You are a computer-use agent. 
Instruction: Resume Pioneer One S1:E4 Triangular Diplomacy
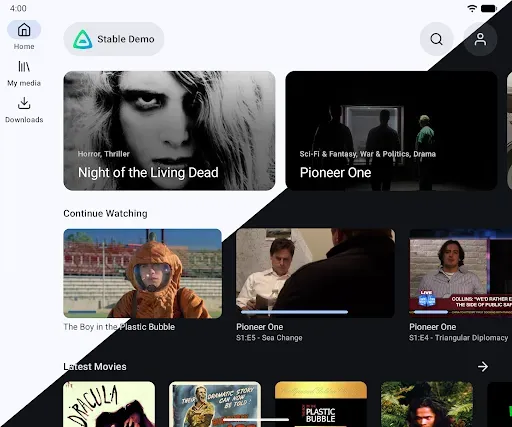tap(461, 273)
